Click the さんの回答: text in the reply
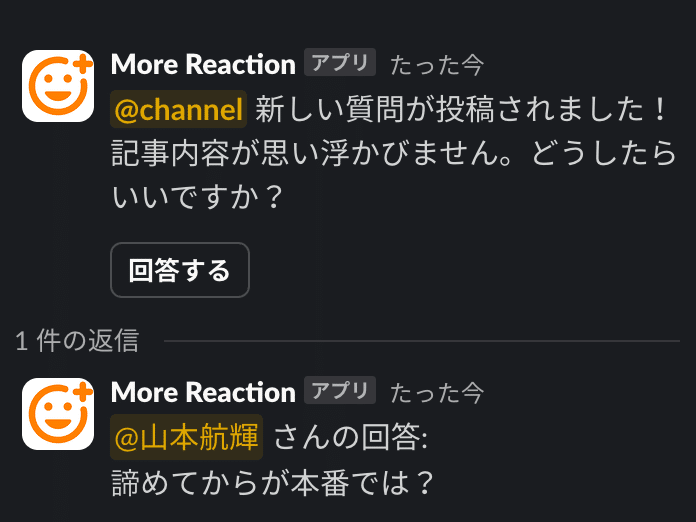The width and height of the screenshot is (696, 522). coord(350,437)
